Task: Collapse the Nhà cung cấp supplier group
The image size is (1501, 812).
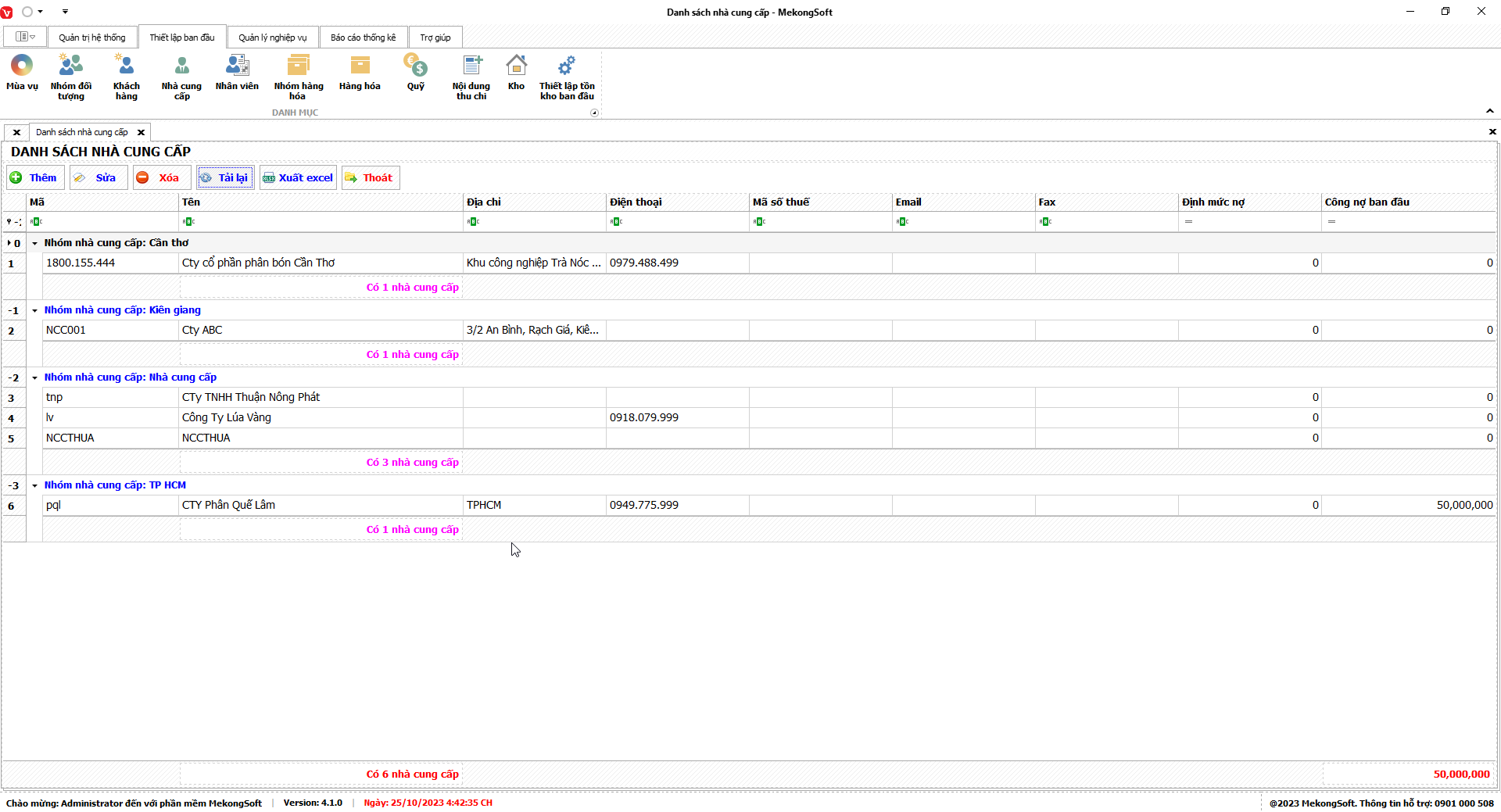Action: pyautogui.click(x=34, y=377)
